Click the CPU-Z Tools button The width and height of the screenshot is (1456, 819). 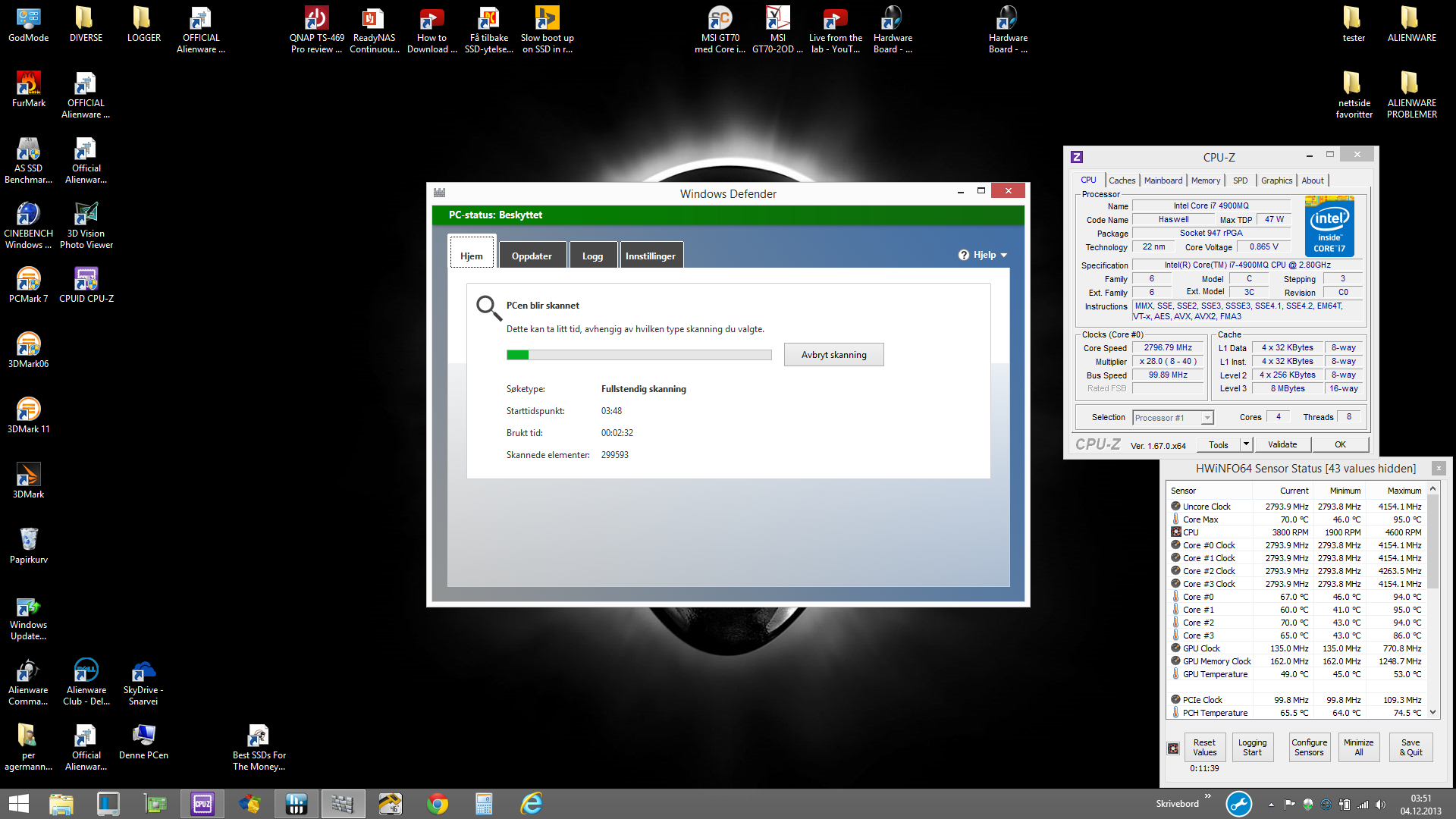pyautogui.click(x=1219, y=444)
